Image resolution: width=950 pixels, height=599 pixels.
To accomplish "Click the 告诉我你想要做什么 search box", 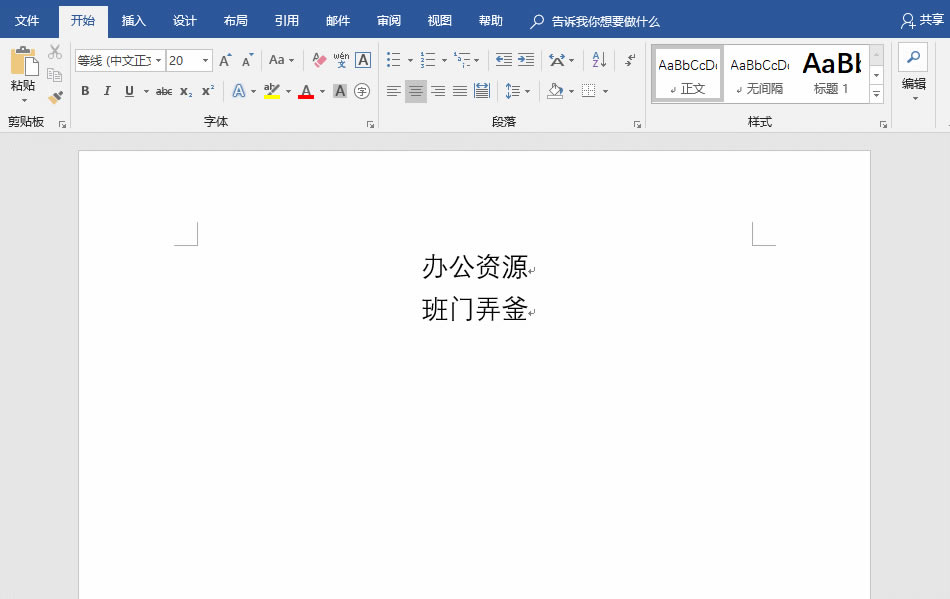I will [x=605, y=22].
